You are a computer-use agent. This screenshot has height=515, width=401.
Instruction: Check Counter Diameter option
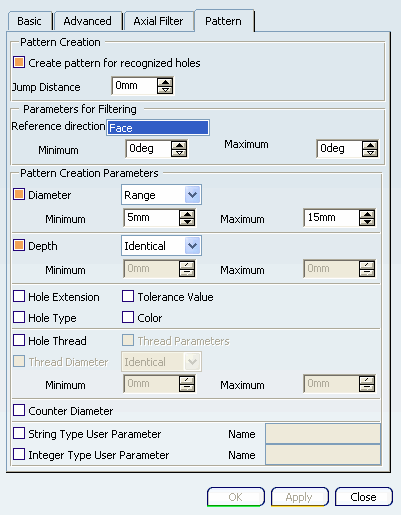coord(19,410)
